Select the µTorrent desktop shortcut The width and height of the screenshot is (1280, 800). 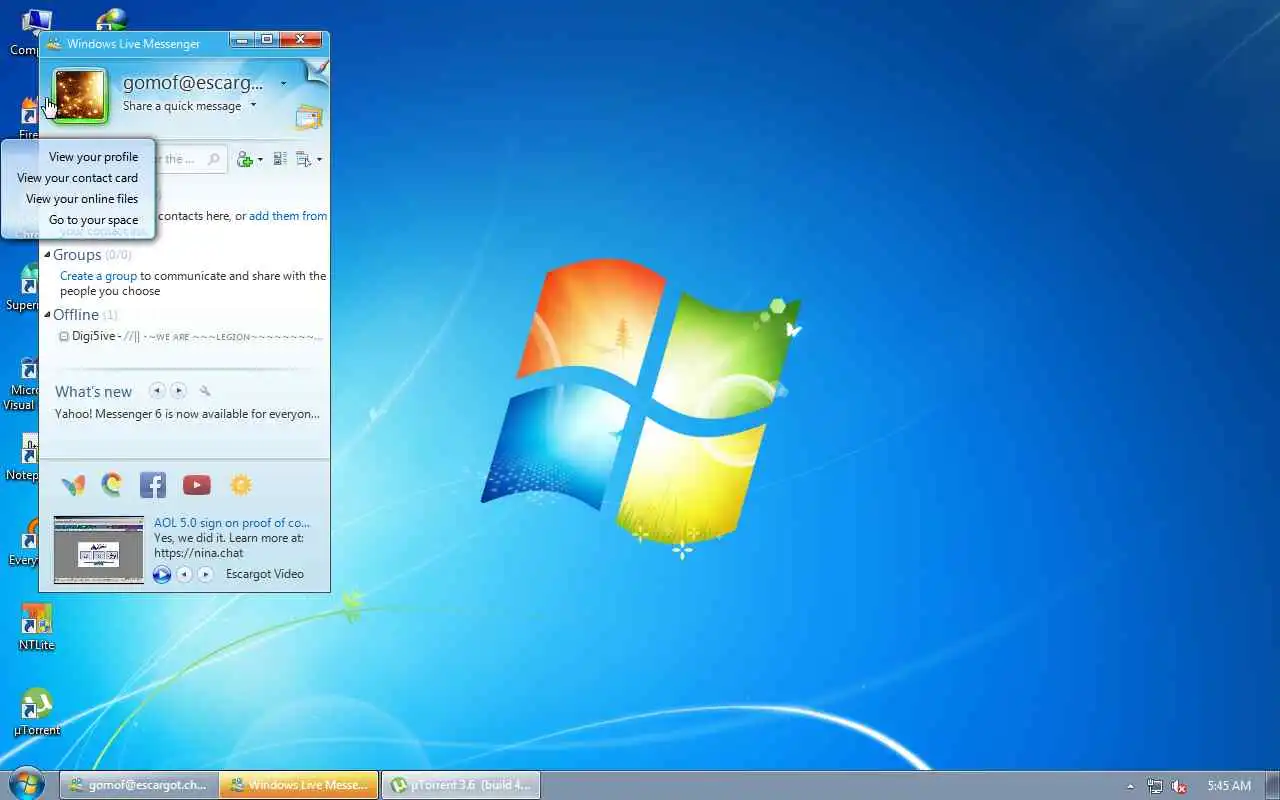(36, 712)
